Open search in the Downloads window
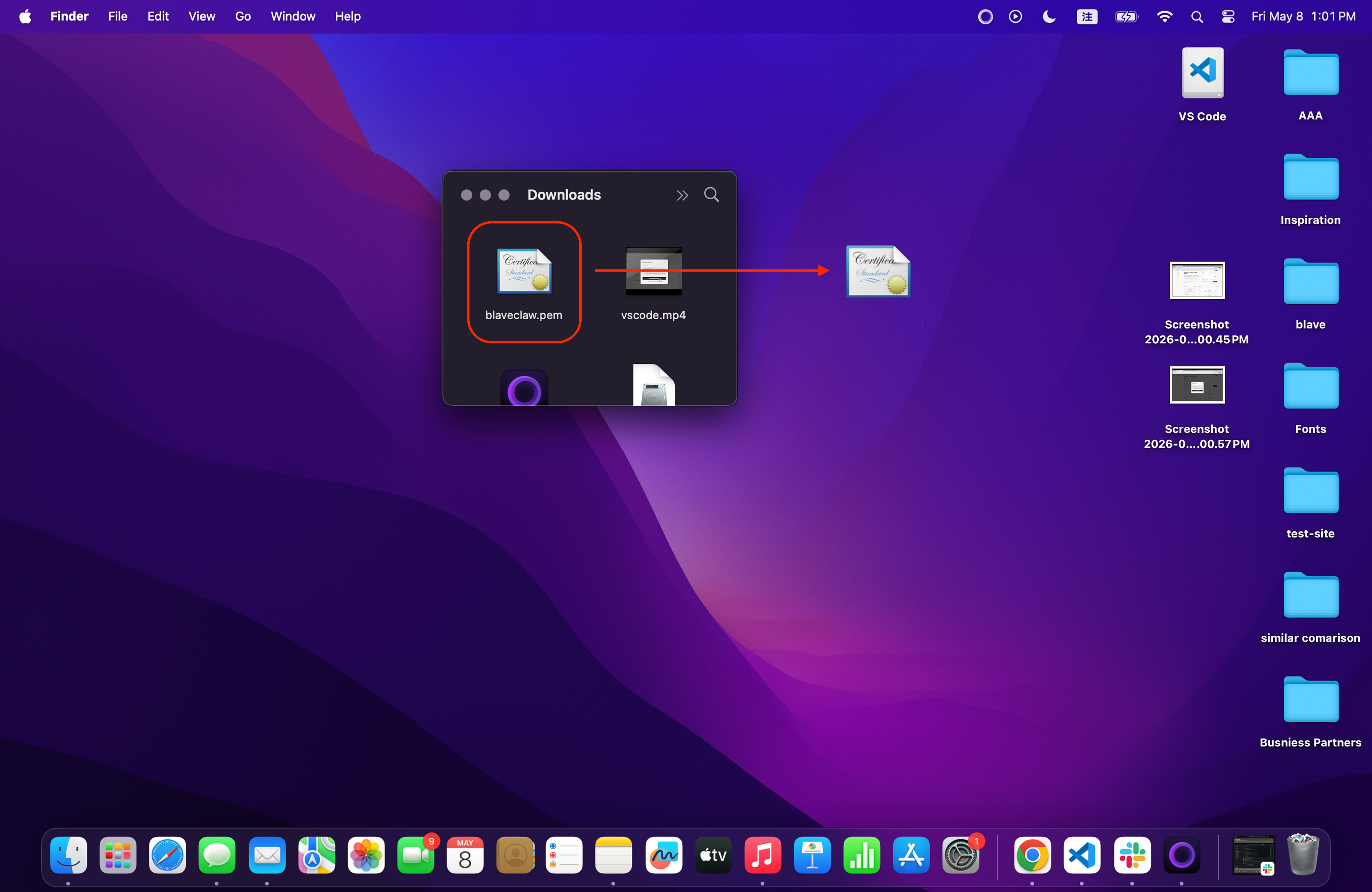Screen dimensions: 1372x892 [711, 195]
